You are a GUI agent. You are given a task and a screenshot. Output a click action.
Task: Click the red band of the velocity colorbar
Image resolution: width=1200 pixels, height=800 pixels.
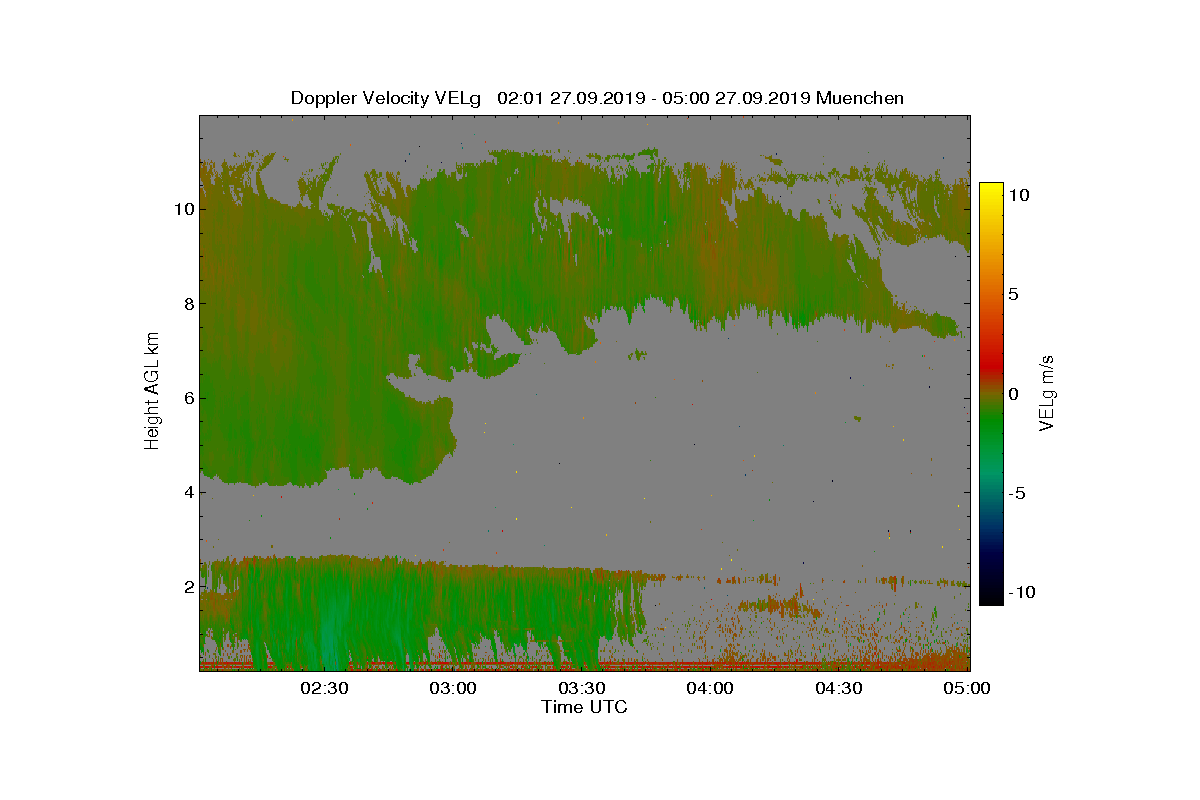990,366
